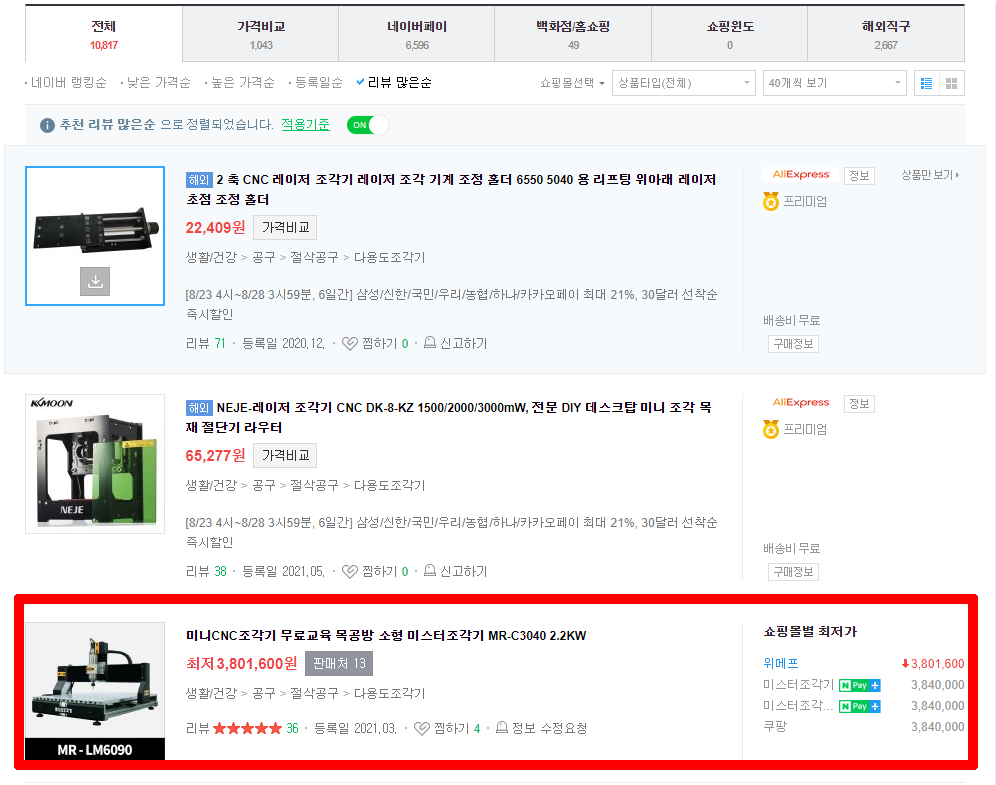Image resolution: width=996 pixels, height=785 pixels.
Task: Click 구매정보 button in NEJE listing
Action: pos(793,572)
